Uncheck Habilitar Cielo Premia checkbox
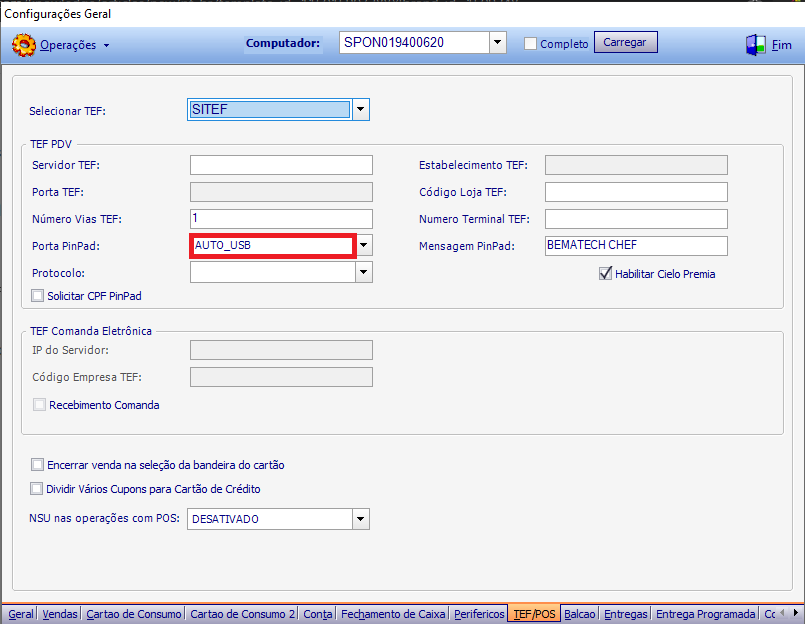The width and height of the screenshot is (805, 624). coord(605,274)
